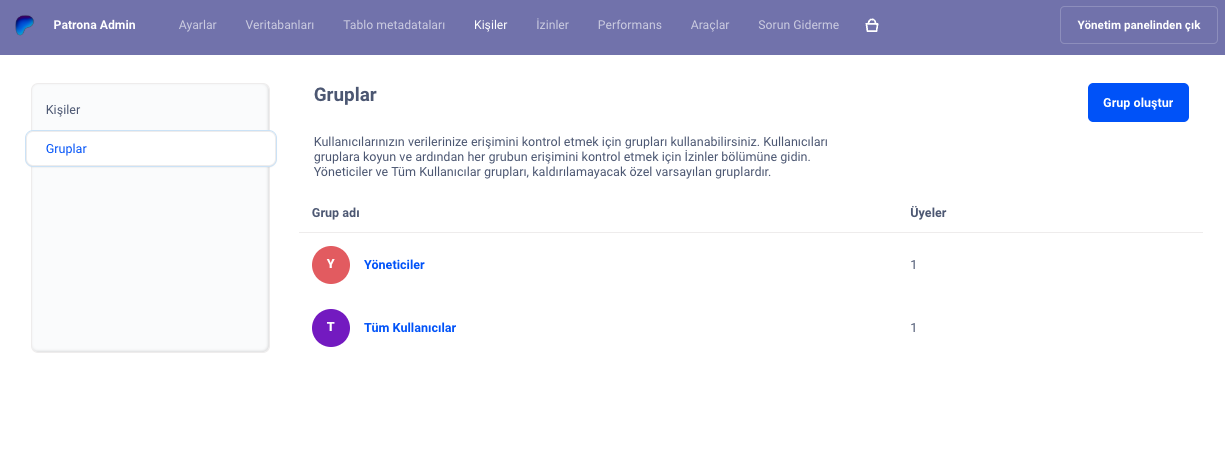Click the Üyeler column header

[927, 213]
